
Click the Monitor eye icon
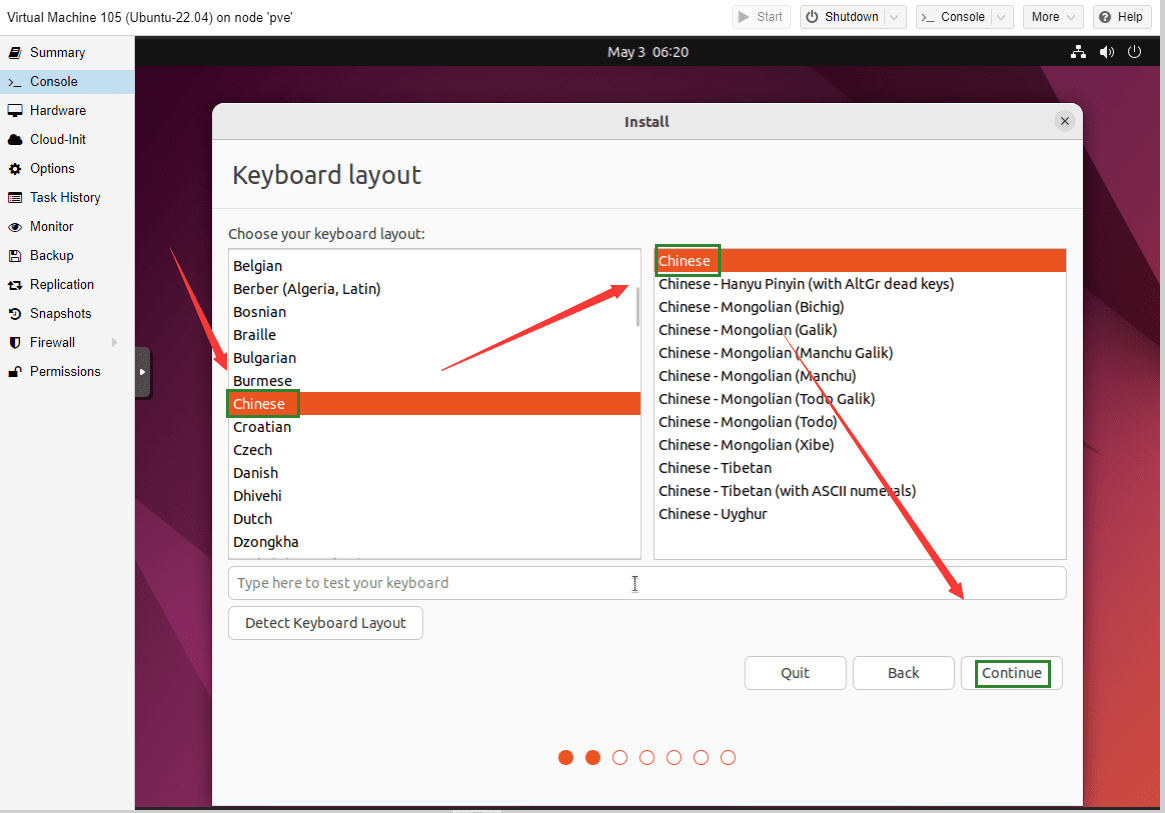pyautogui.click(x=15, y=227)
